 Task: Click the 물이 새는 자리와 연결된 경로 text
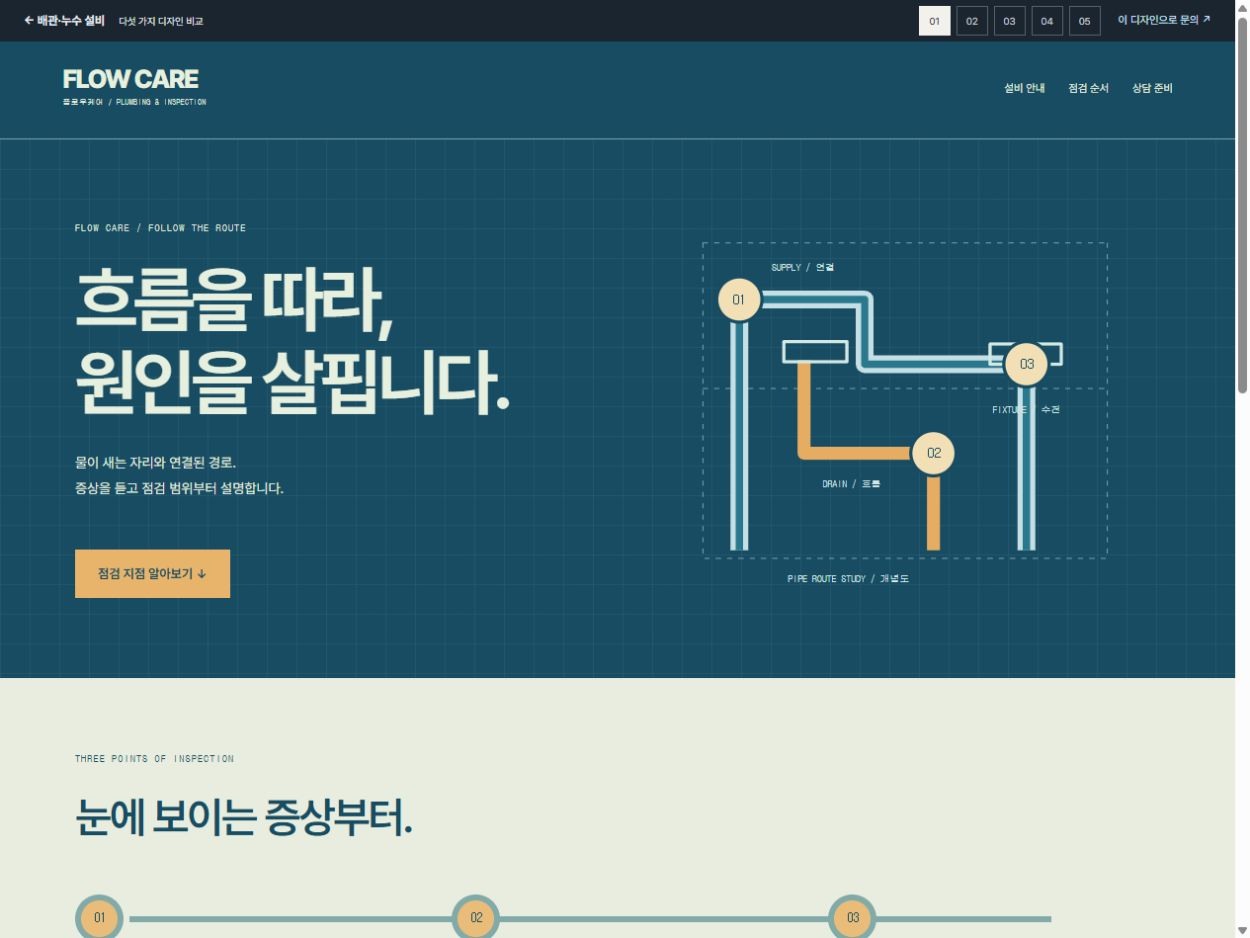(155, 462)
